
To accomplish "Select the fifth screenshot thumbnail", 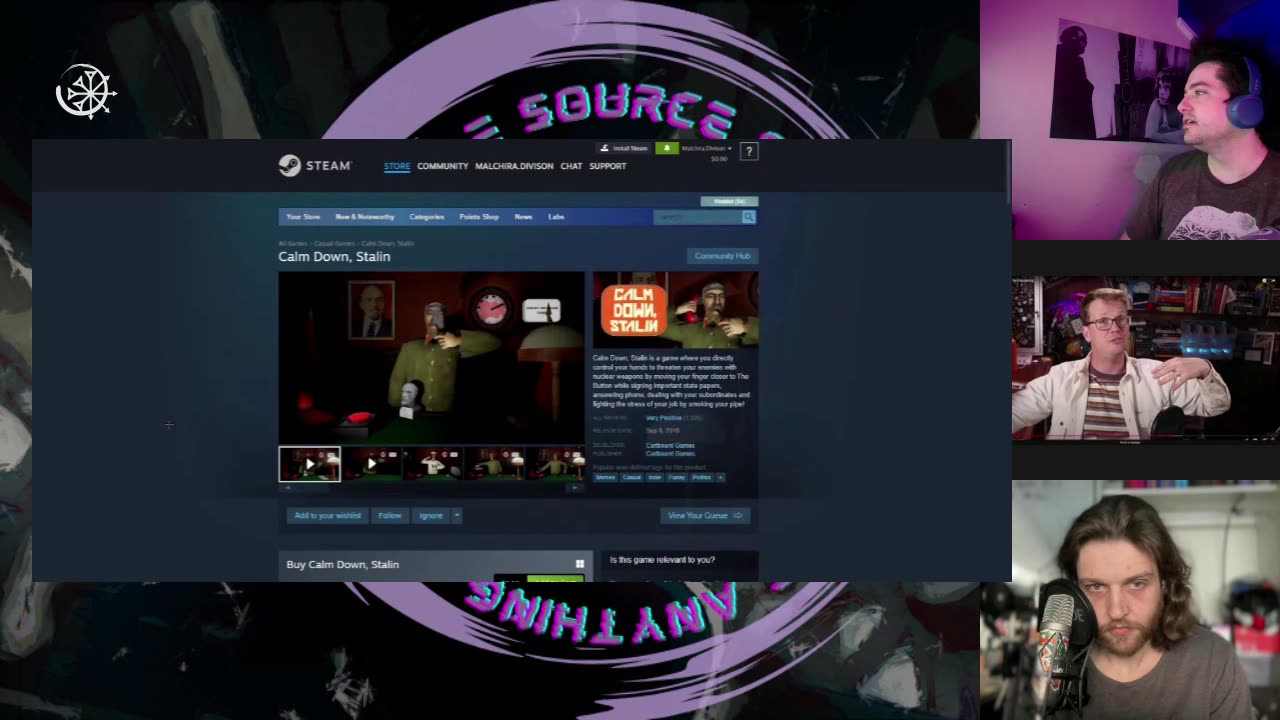I will (x=555, y=464).
